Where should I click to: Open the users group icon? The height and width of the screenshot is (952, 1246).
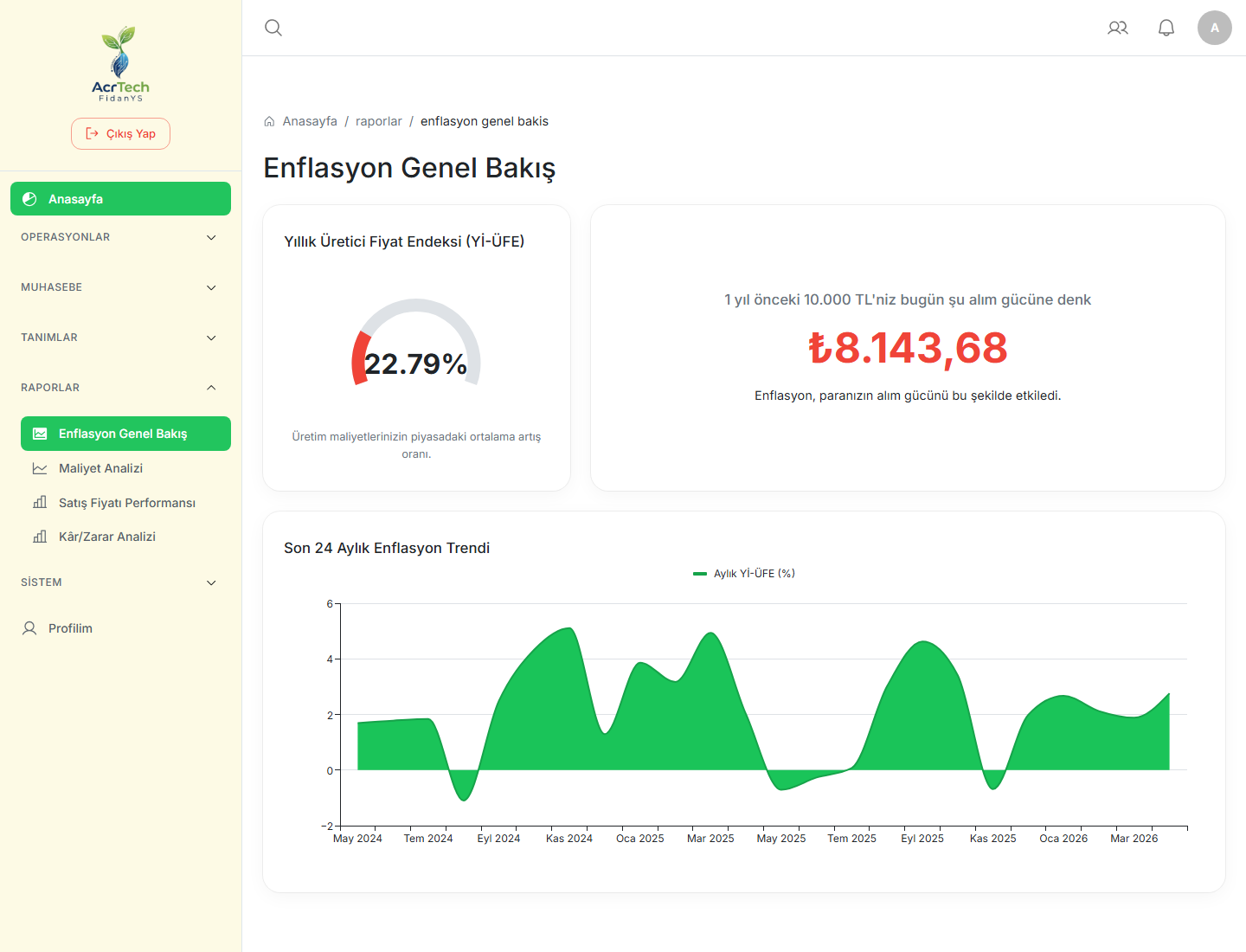[x=1118, y=28]
